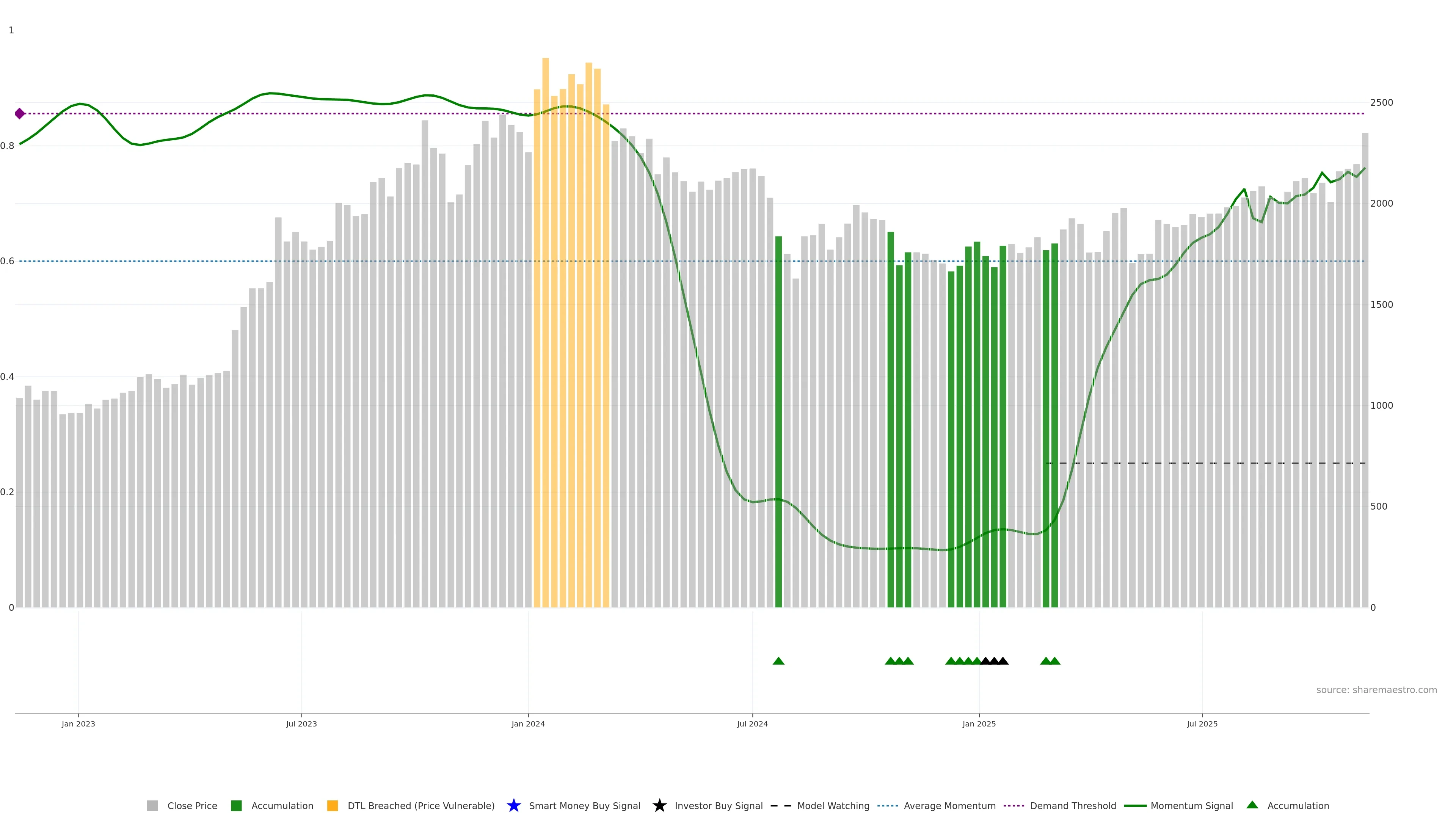Click the green triangle Accumulation legend icon
This screenshot has width=1456, height=819.
point(1252,805)
